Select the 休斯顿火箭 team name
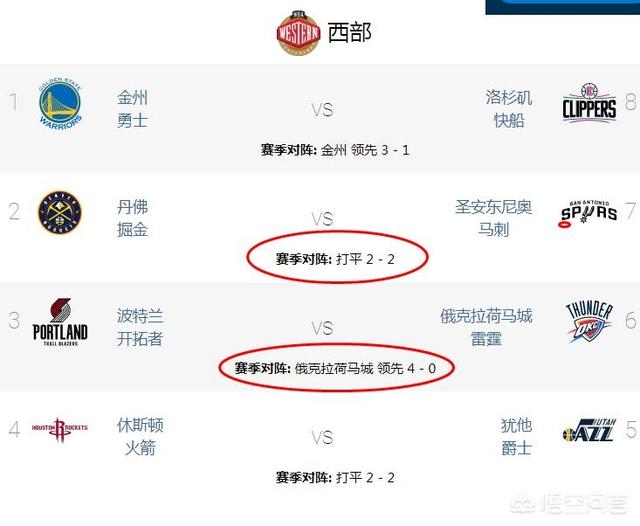Image resolution: width=640 pixels, height=526 pixels. [x=140, y=437]
